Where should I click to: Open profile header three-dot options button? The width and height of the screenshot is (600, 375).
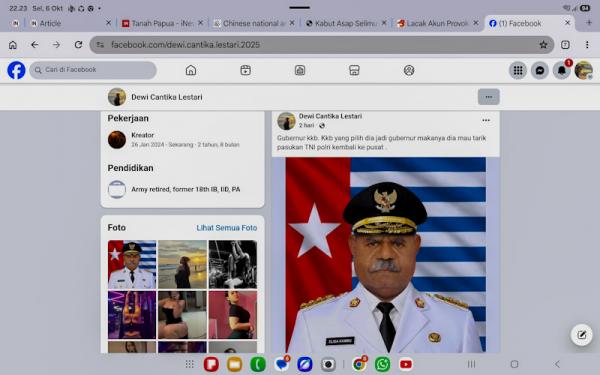[x=489, y=97]
